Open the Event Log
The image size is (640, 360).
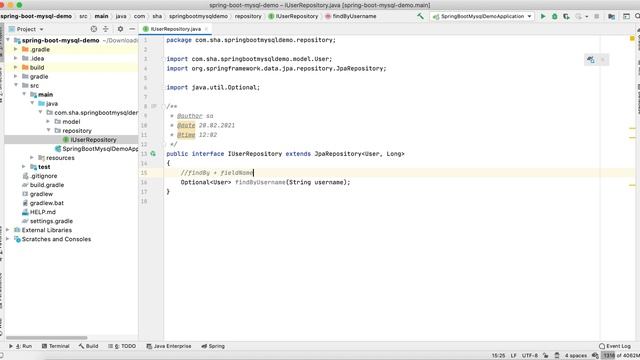[615, 346]
